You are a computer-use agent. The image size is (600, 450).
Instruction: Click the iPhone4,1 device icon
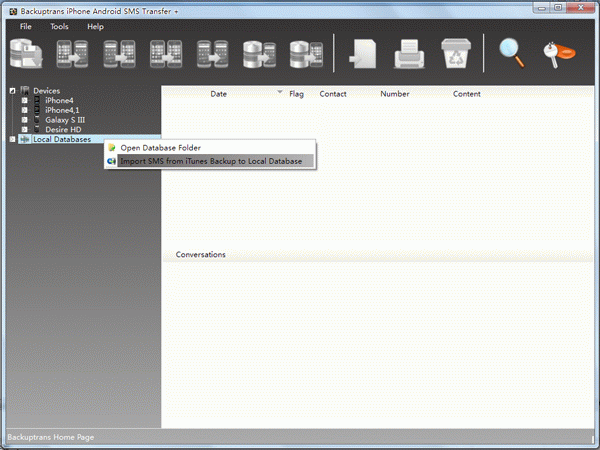click(x=37, y=110)
